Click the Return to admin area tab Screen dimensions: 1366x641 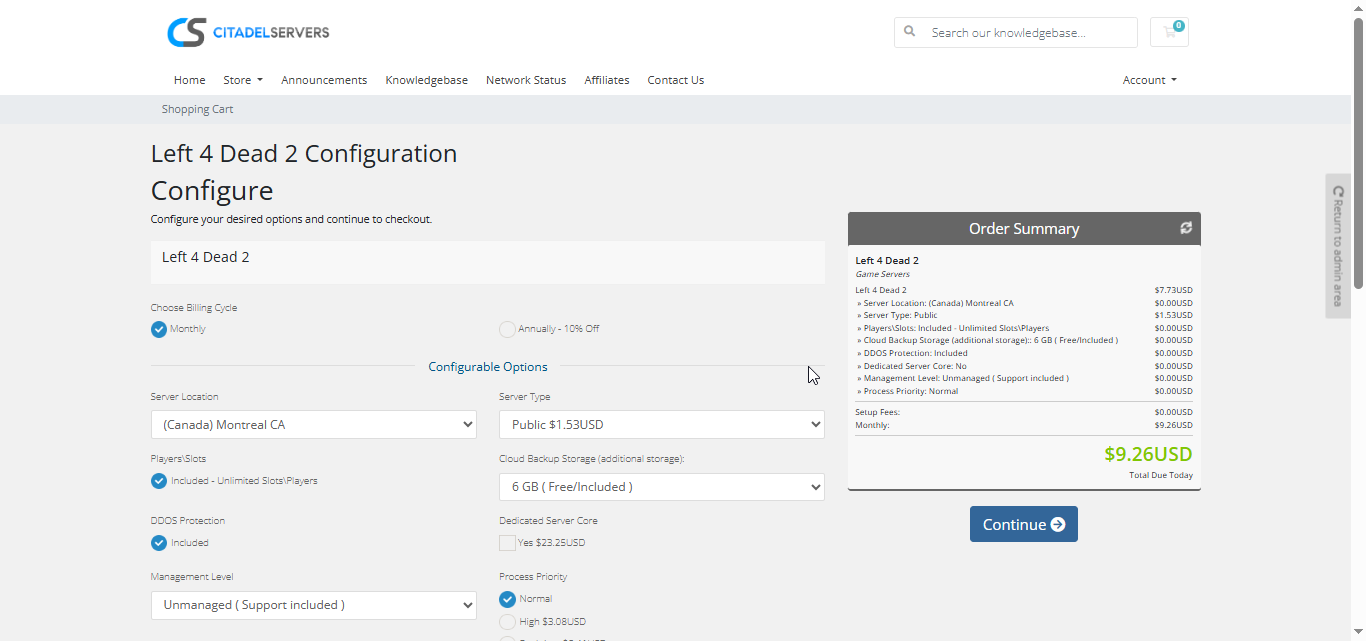click(1338, 246)
